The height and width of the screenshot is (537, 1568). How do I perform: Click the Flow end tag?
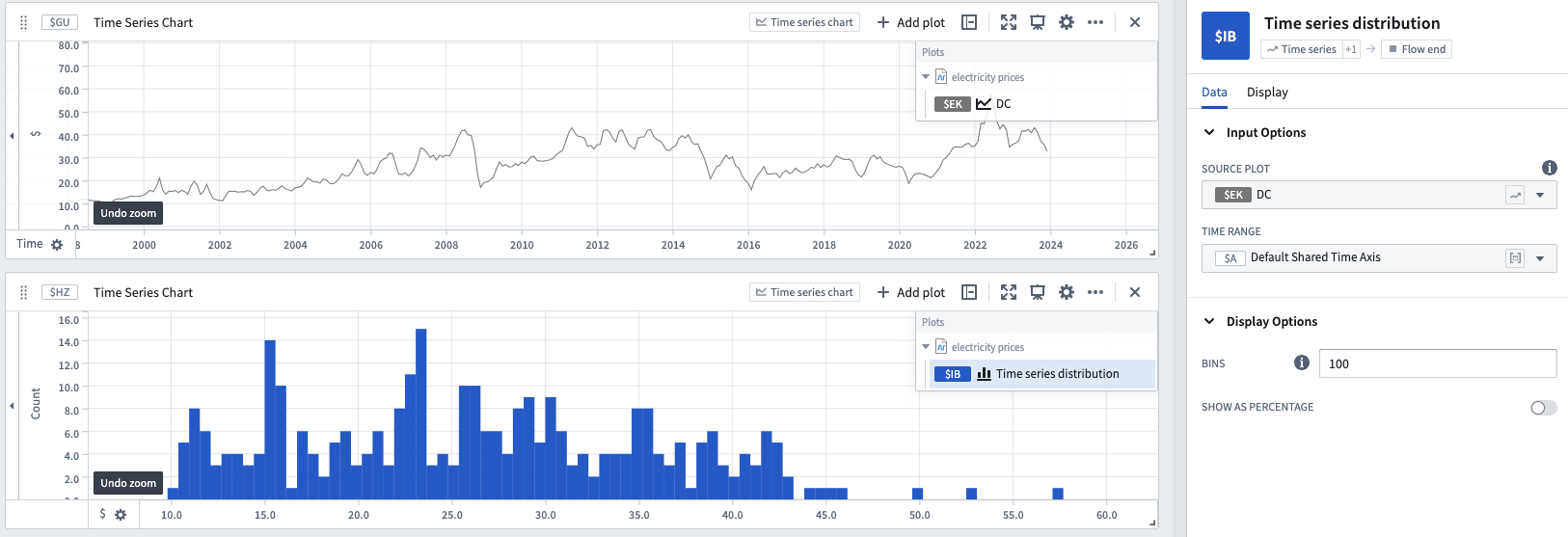click(x=1417, y=49)
